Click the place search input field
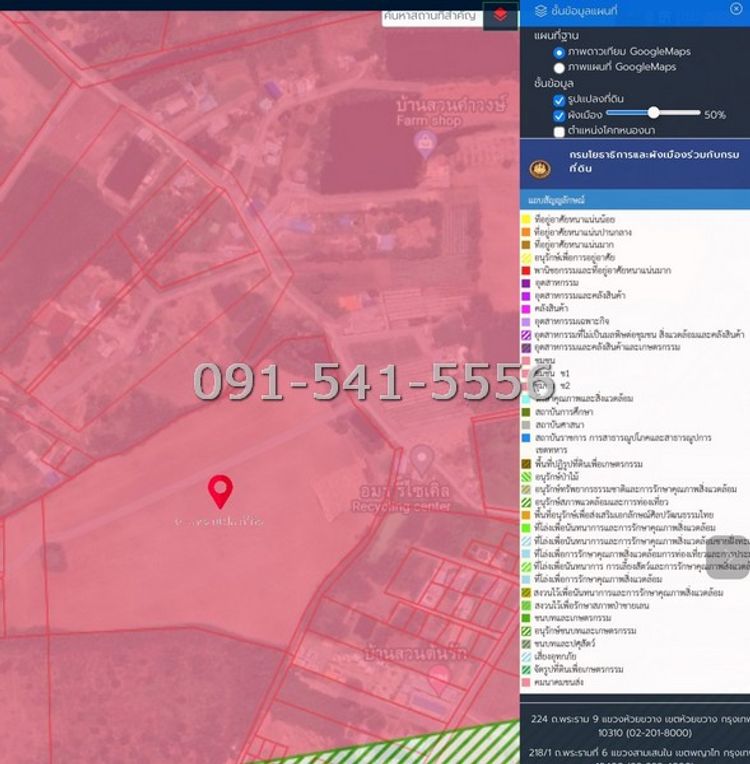The width and height of the screenshot is (750, 764). tap(430, 16)
